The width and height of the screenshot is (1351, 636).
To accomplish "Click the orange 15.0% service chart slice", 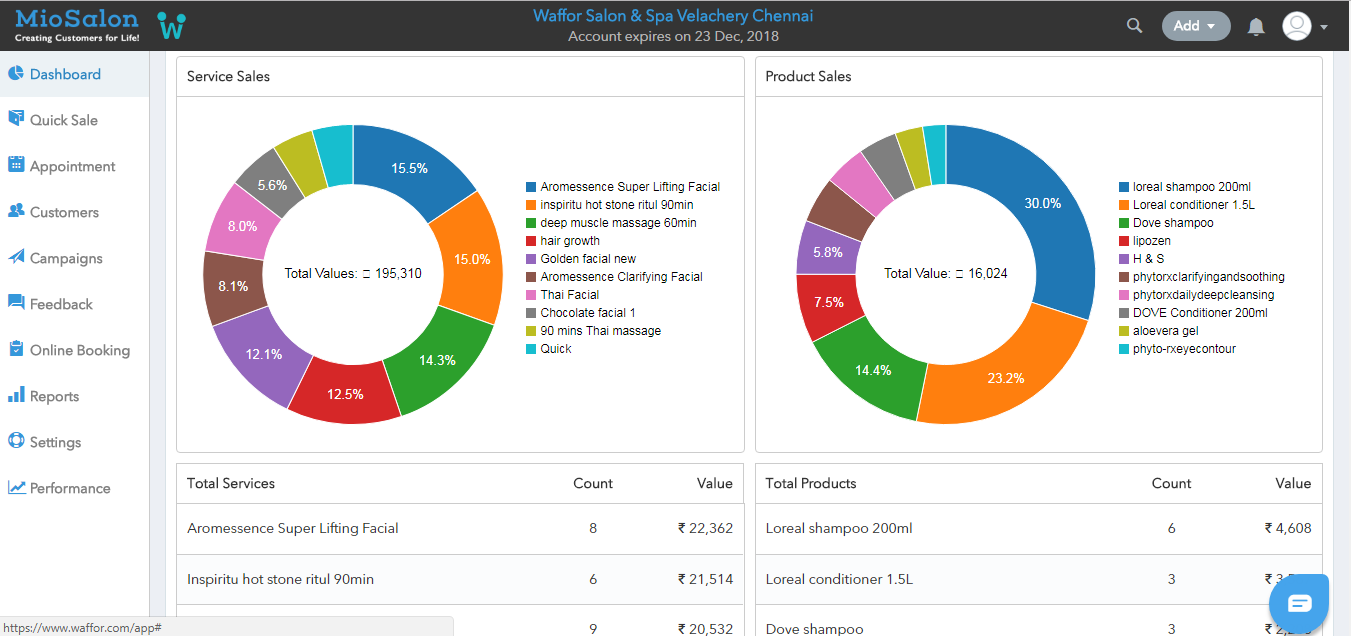I will [470, 259].
